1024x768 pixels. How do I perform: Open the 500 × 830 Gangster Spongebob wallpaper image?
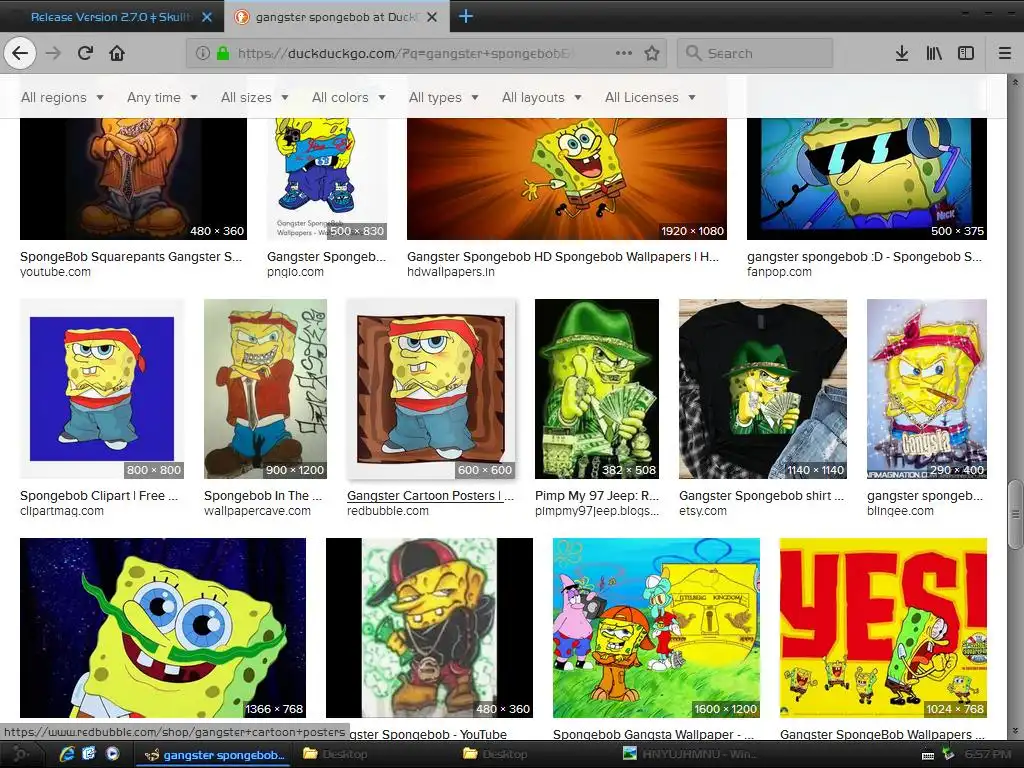327,179
